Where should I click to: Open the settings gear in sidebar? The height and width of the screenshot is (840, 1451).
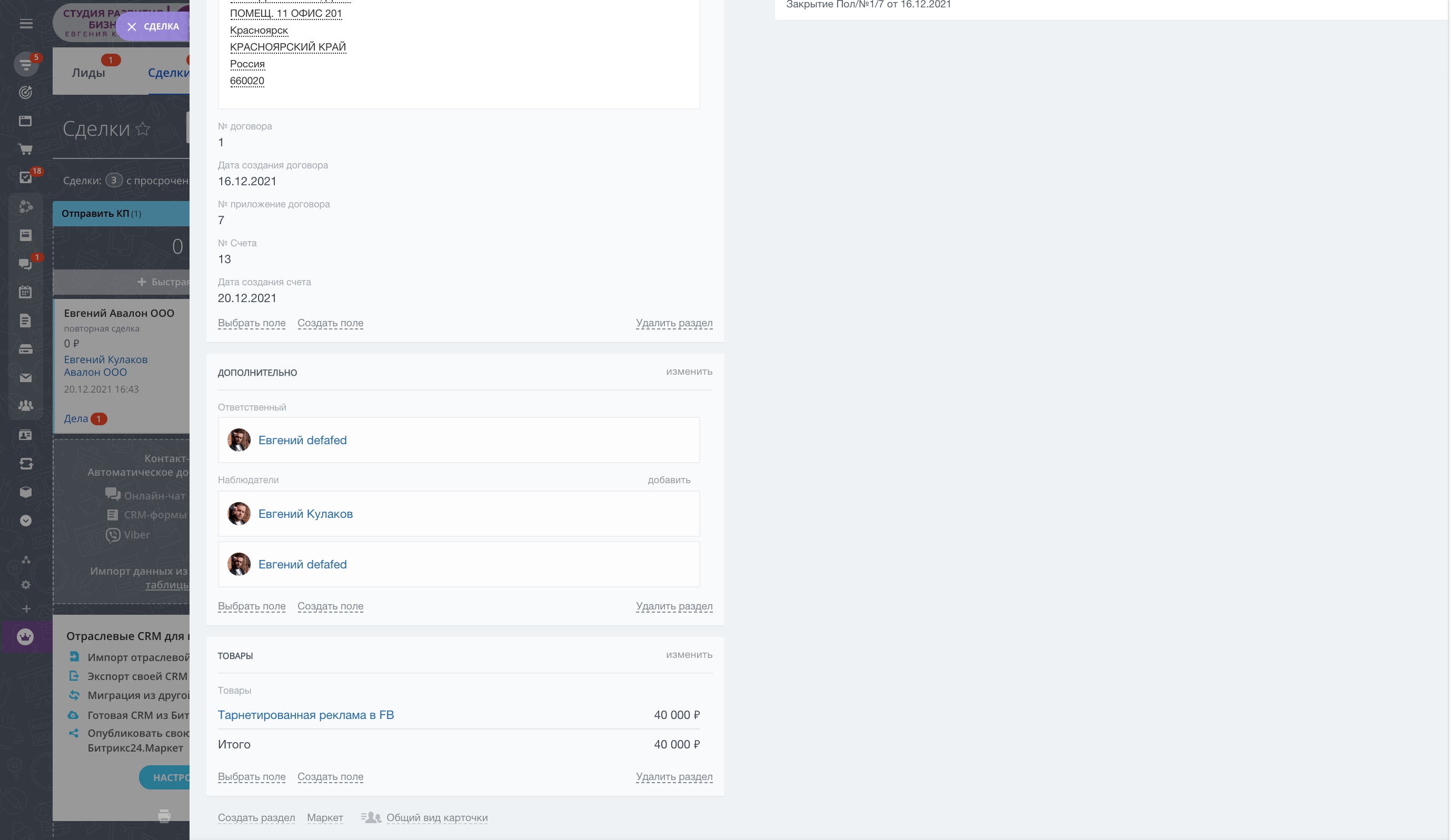coord(26,585)
